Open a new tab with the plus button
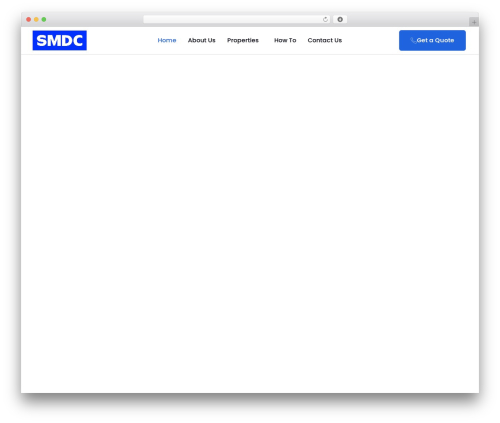The image size is (500, 423). (474, 22)
